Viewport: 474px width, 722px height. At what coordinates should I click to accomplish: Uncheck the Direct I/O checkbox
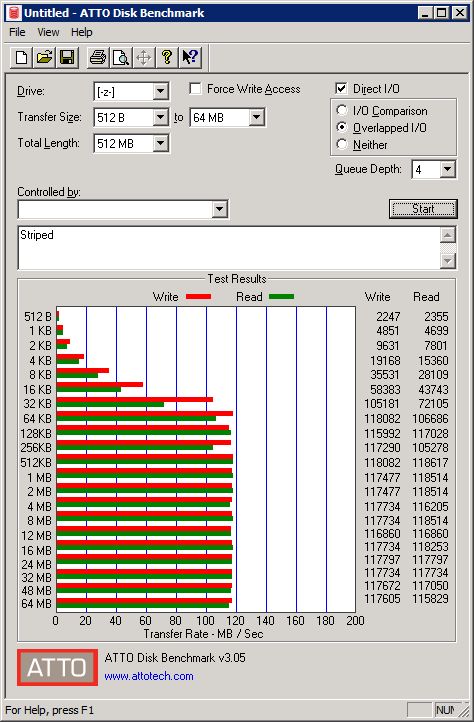pos(341,88)
